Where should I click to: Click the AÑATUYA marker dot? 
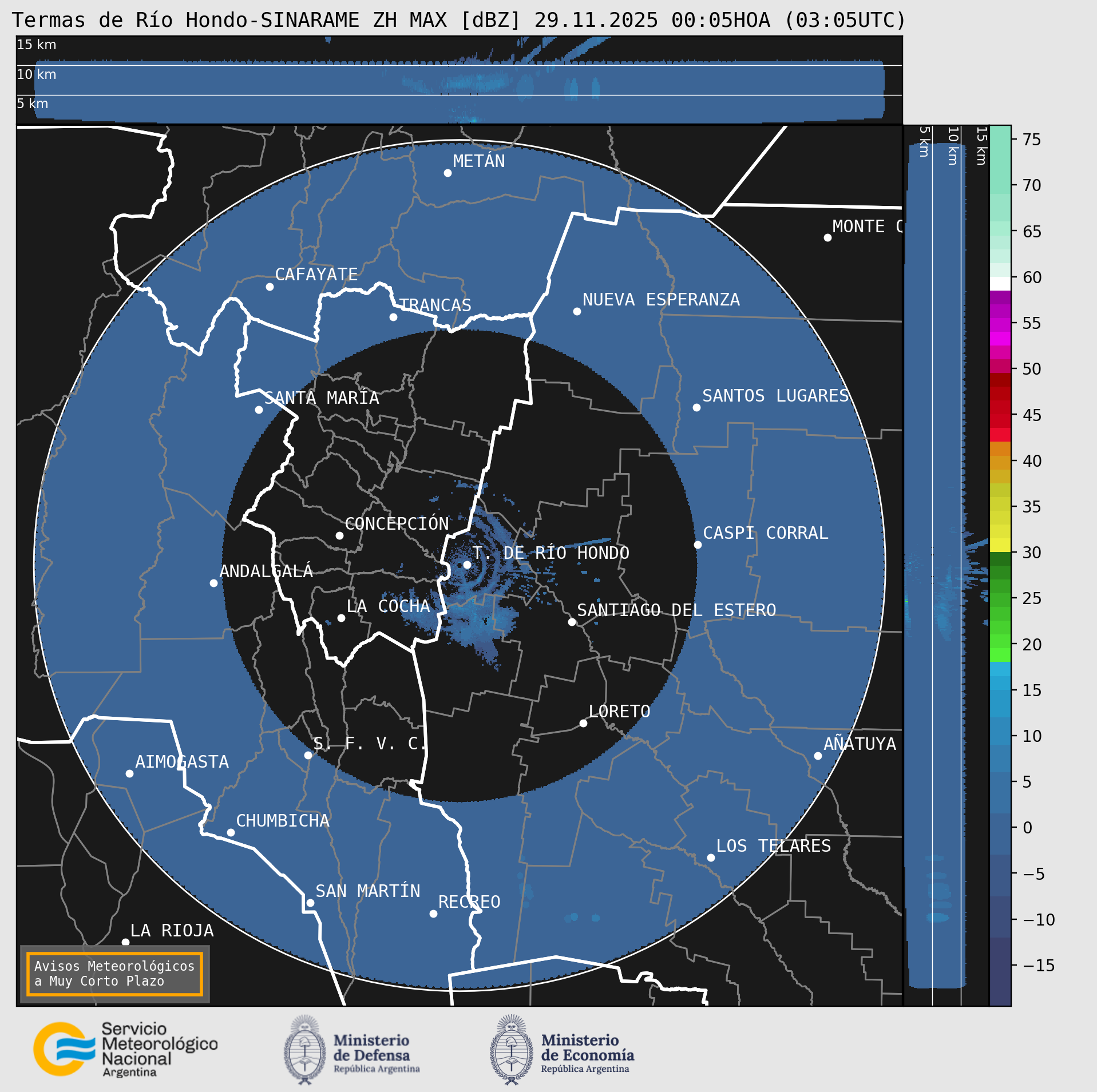[818, 756]
